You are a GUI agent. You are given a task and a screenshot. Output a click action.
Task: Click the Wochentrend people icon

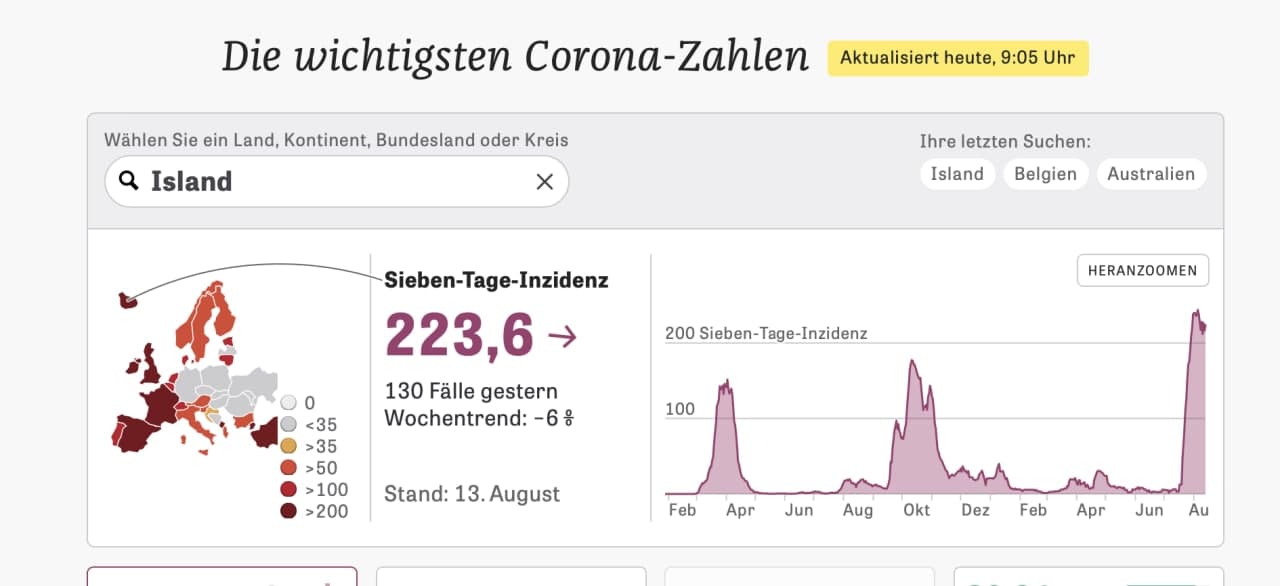tap(568, 418)
